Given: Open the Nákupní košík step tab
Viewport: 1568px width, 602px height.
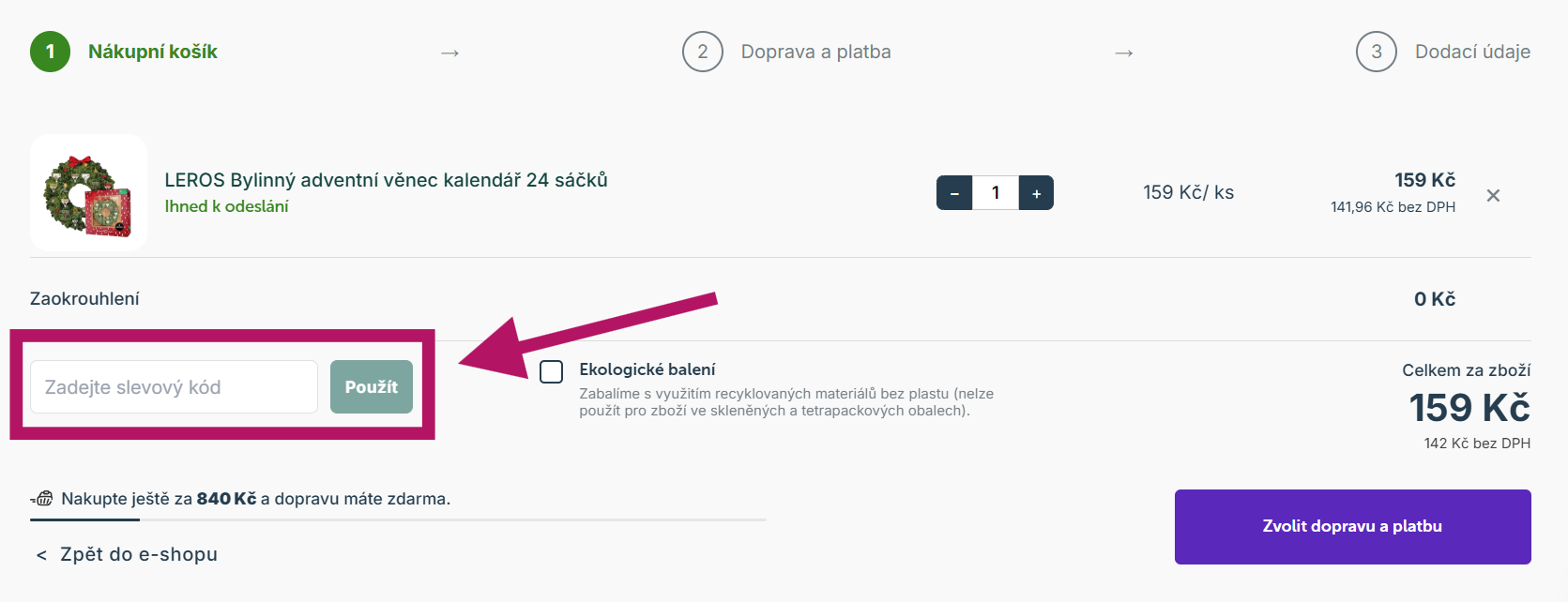Looking at the screenshot, I should [x=152, y=52].
